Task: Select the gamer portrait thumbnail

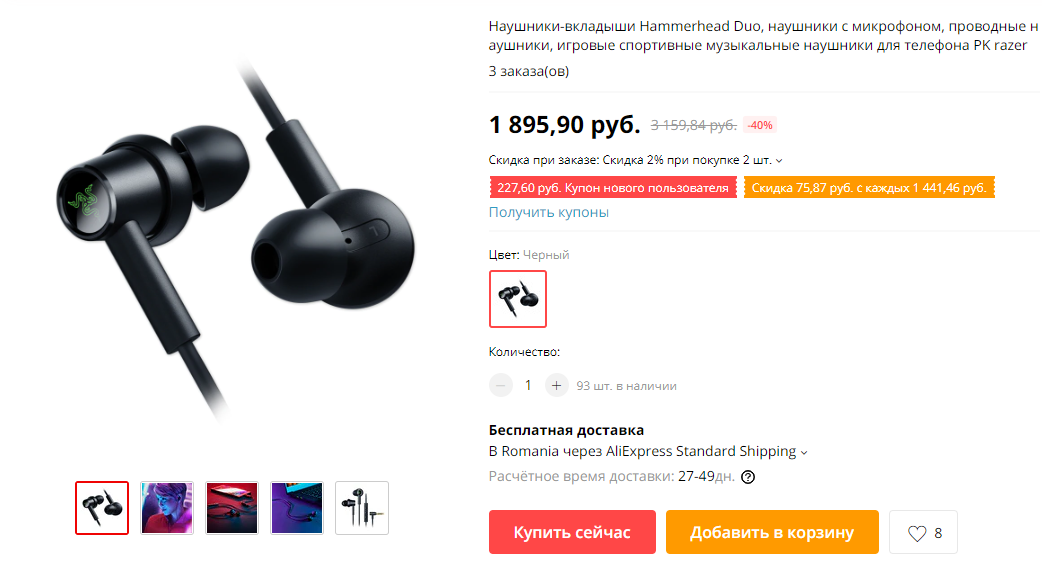Action: point(167,508)
